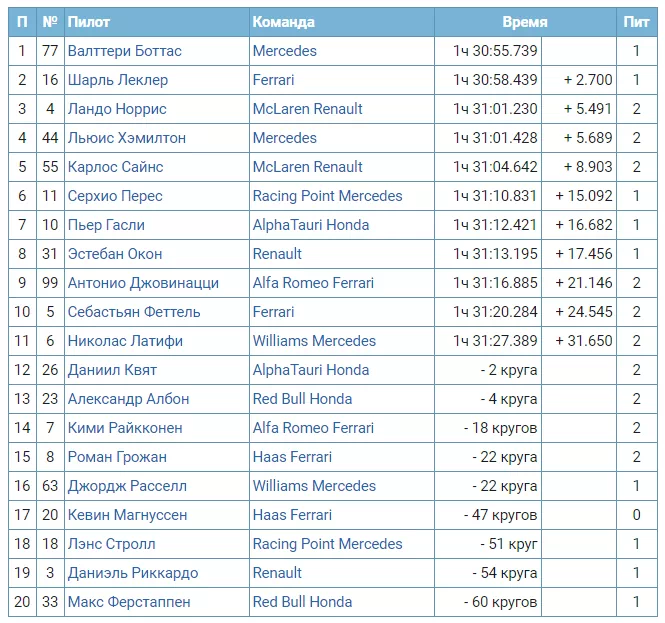Open McLaren Renault link in Норрис row

[x=307, y=109]
